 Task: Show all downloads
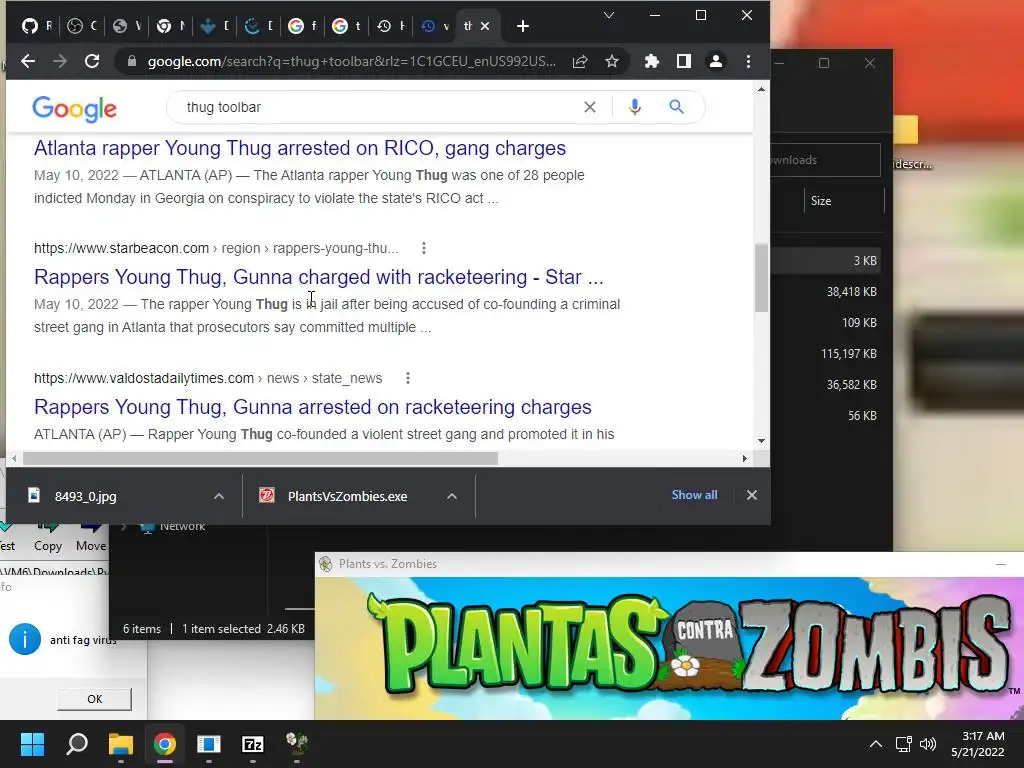pos(694,495)
